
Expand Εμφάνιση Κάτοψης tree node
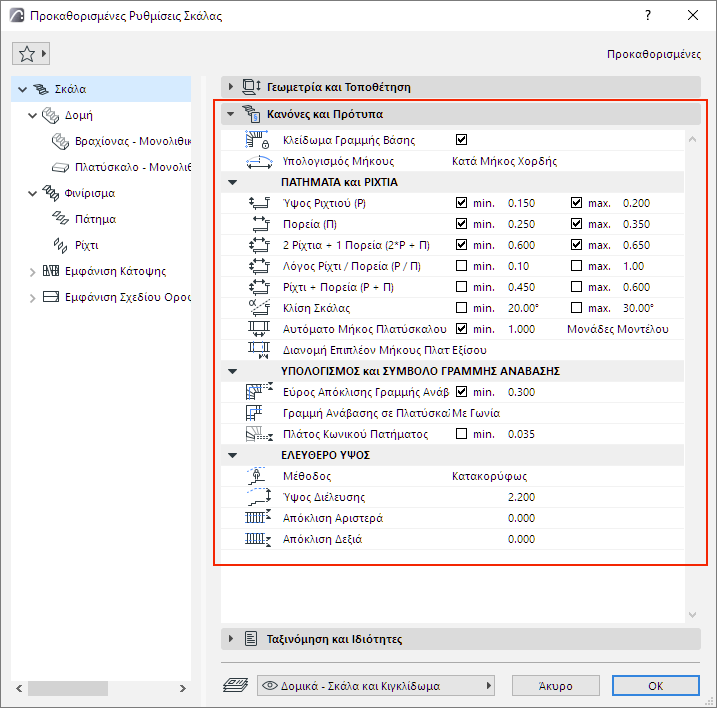[x=32, y=272]
